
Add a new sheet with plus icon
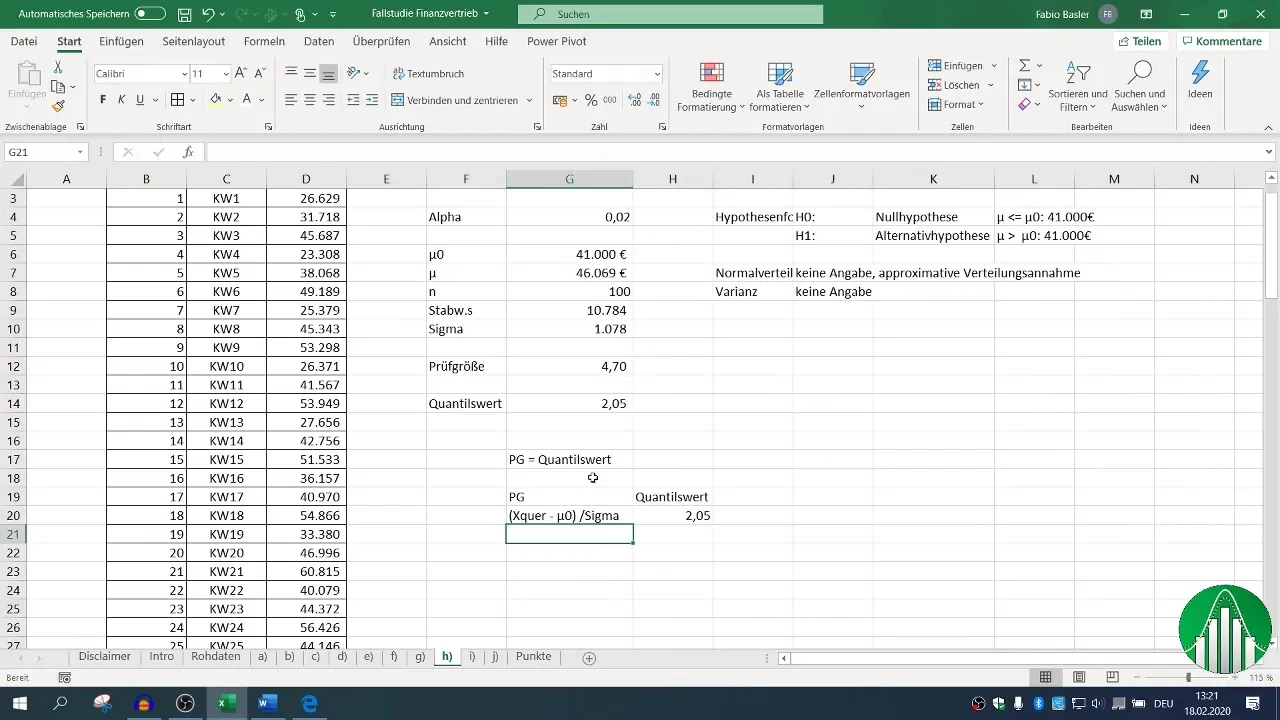point(589,658)
